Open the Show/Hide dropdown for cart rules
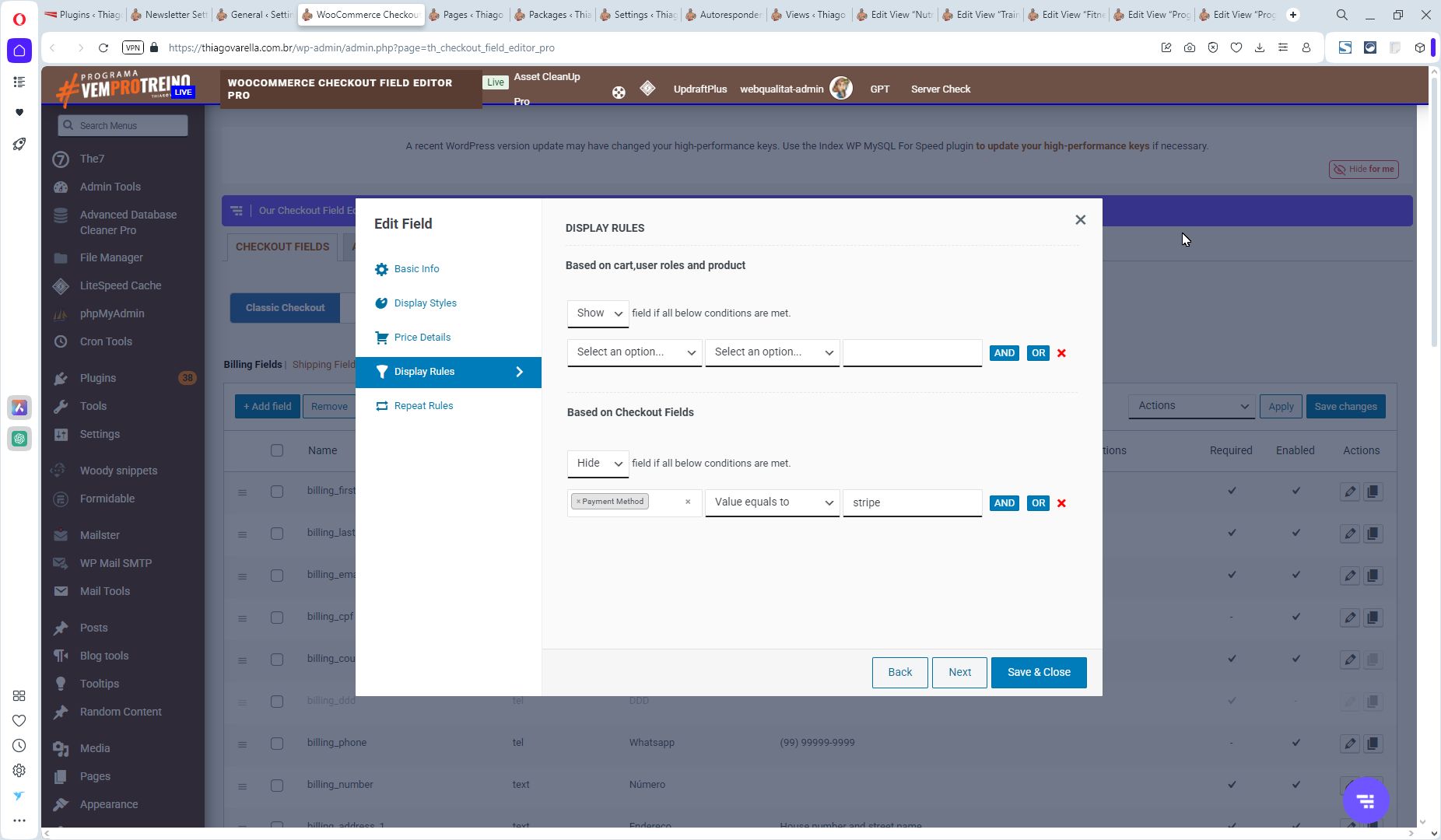Image resolution: width=1441 pixels, height=840 pixels. [x=598, y=313]
